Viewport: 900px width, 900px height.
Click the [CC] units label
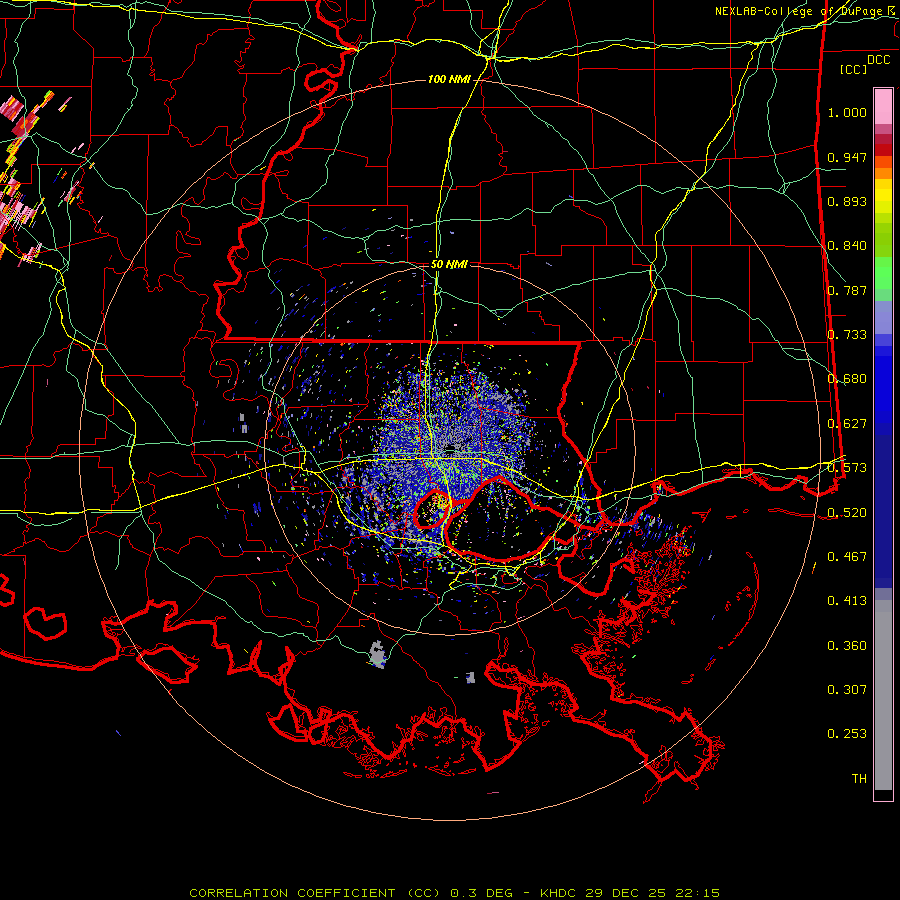point(854,69)
